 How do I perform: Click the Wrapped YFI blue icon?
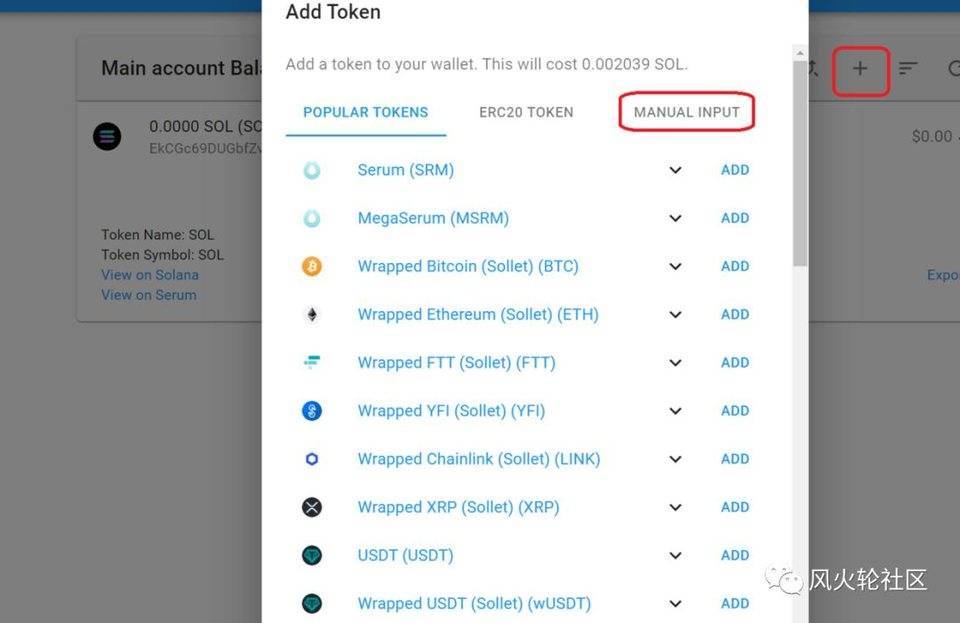[312, 411]
